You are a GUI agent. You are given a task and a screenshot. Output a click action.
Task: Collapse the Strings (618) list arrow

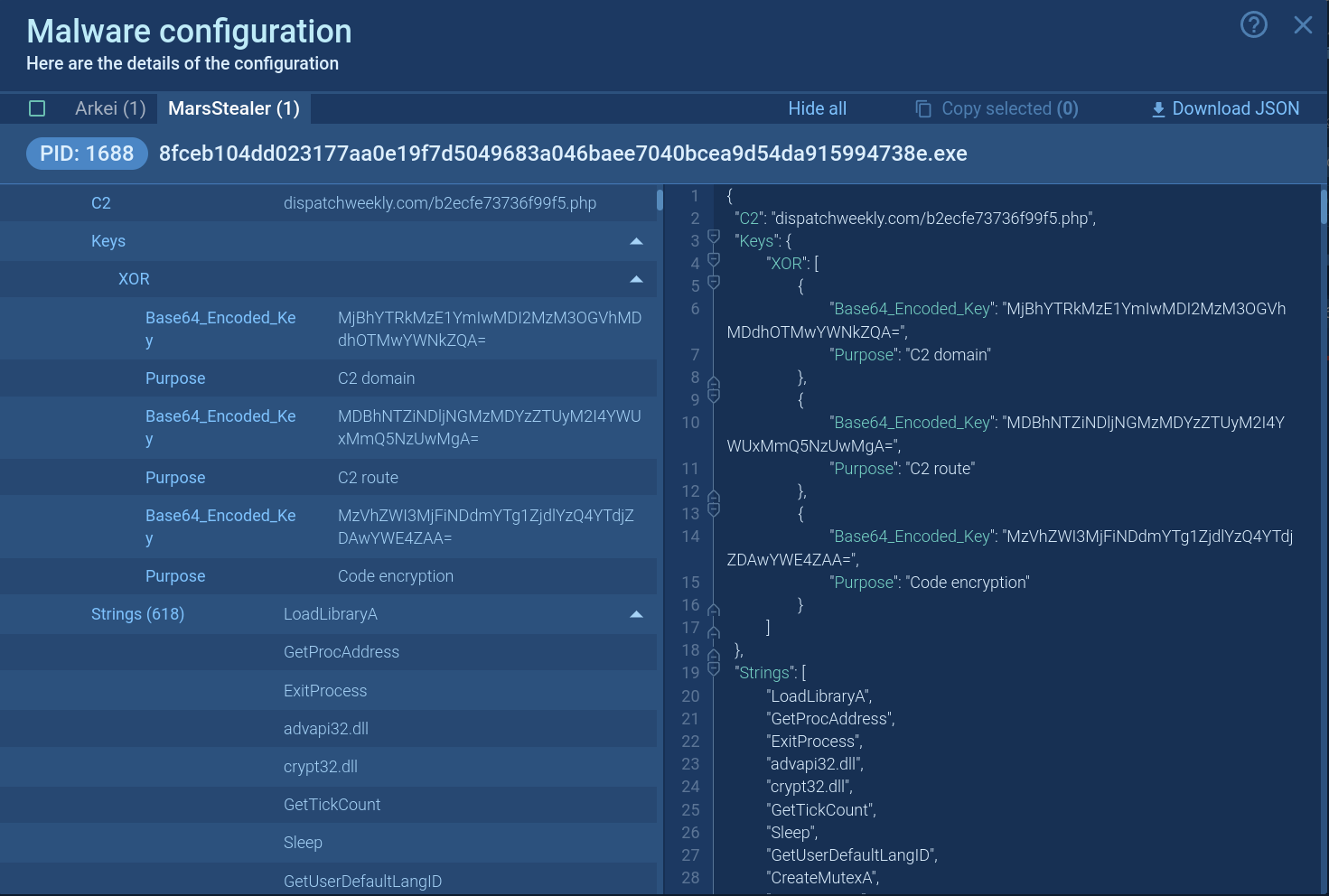(x=636, y=614)
